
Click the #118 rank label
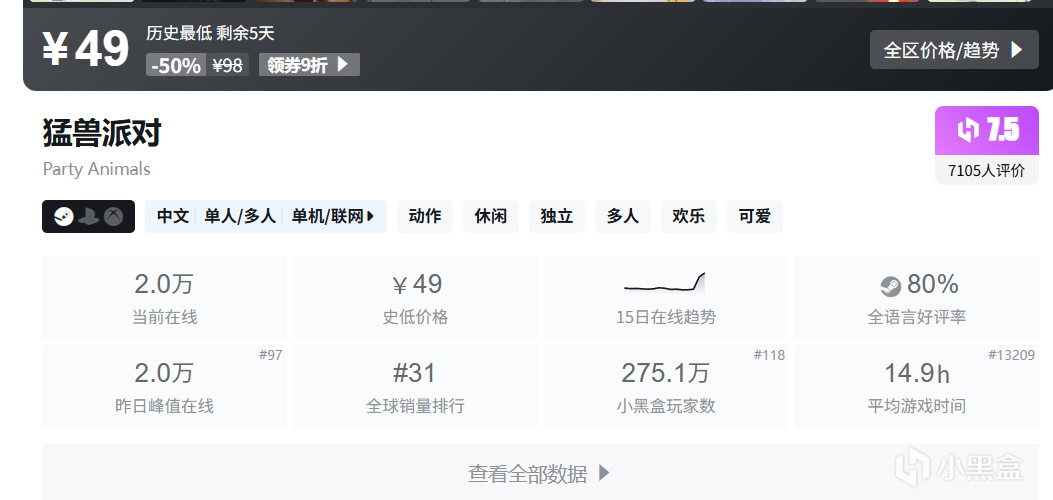click(769, 355)
